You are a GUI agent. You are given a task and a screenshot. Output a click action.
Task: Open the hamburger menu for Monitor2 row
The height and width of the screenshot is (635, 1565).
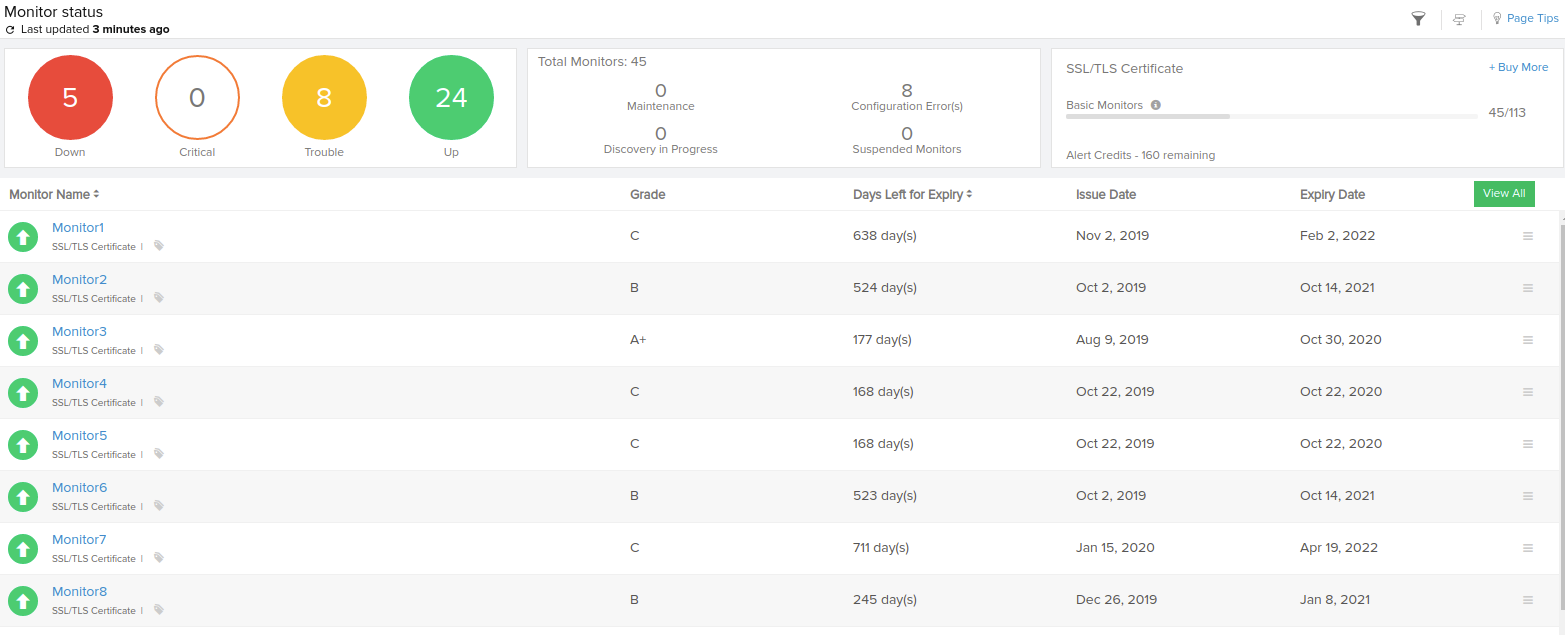pos(1527,288)
